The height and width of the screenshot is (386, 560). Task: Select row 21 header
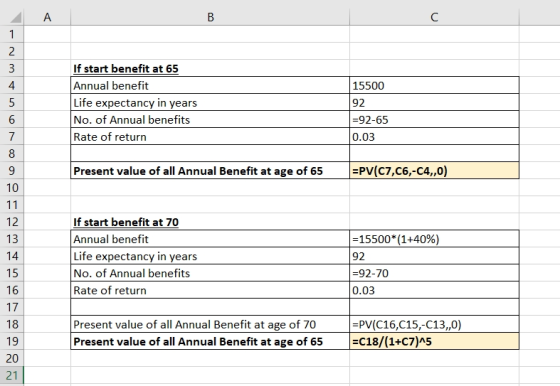12,375
